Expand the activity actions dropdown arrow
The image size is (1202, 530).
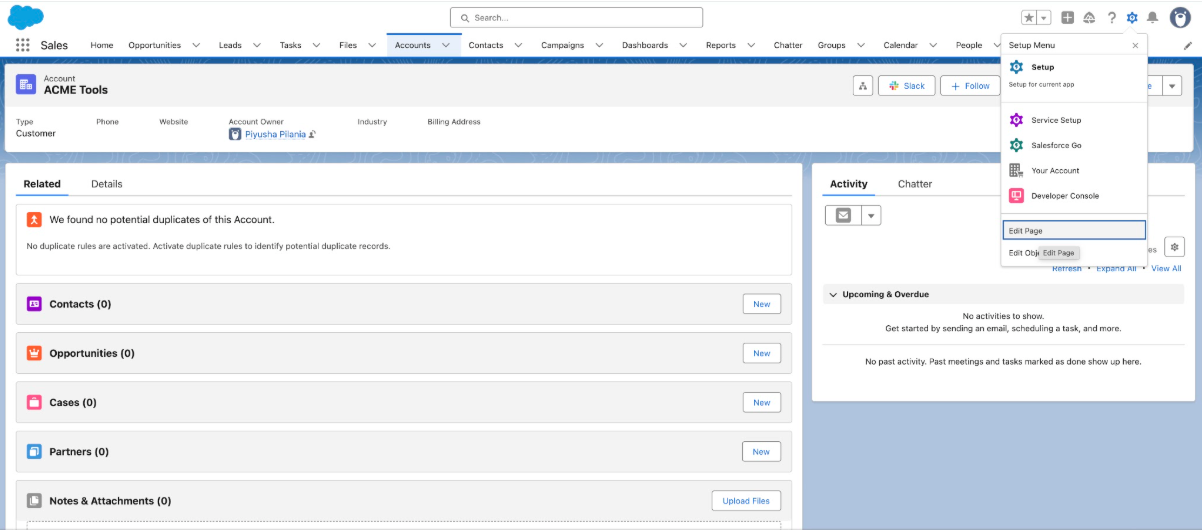click(871, 215)
